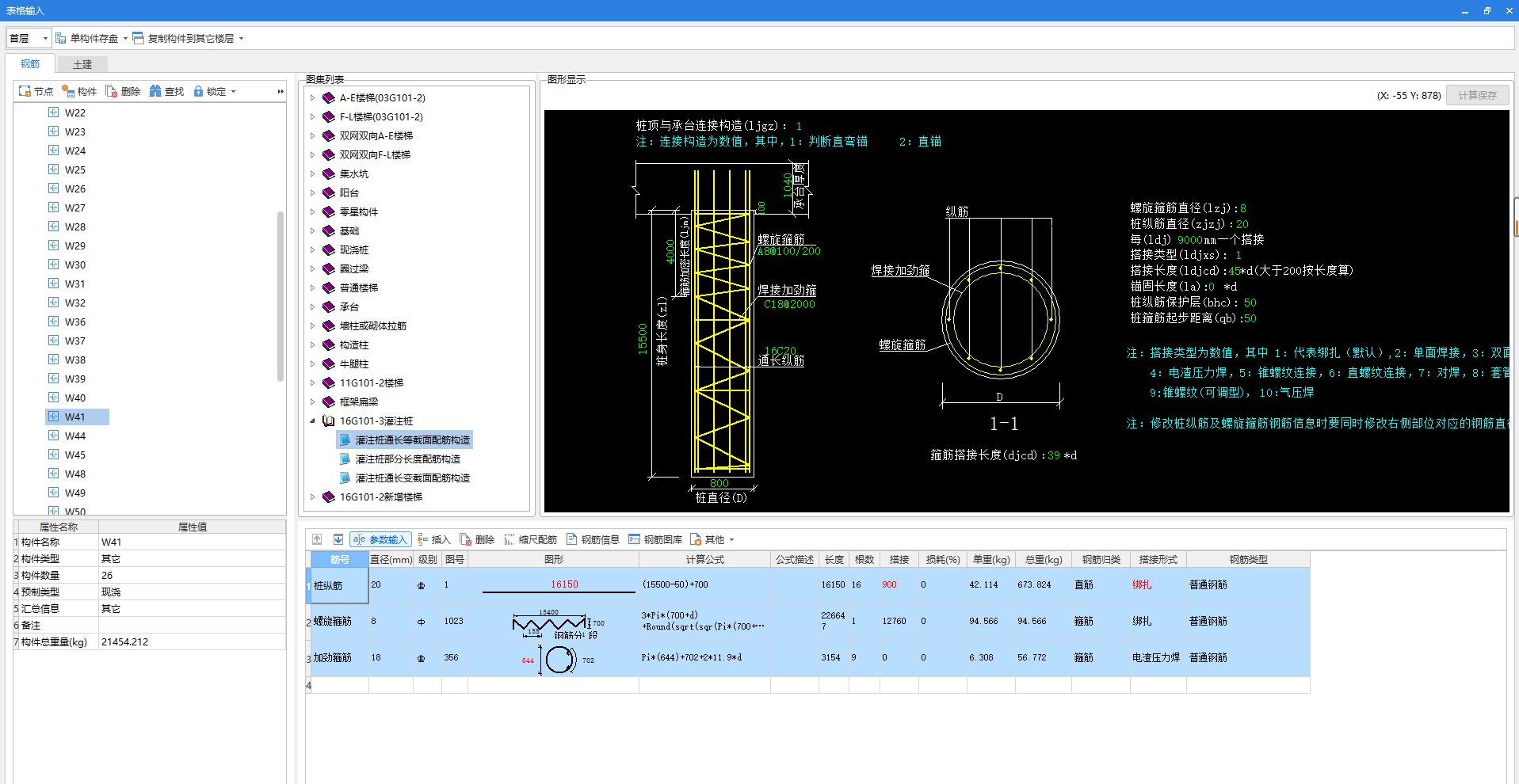
Task: Click the 阳台 book icon
Action: tap(329, 193)
